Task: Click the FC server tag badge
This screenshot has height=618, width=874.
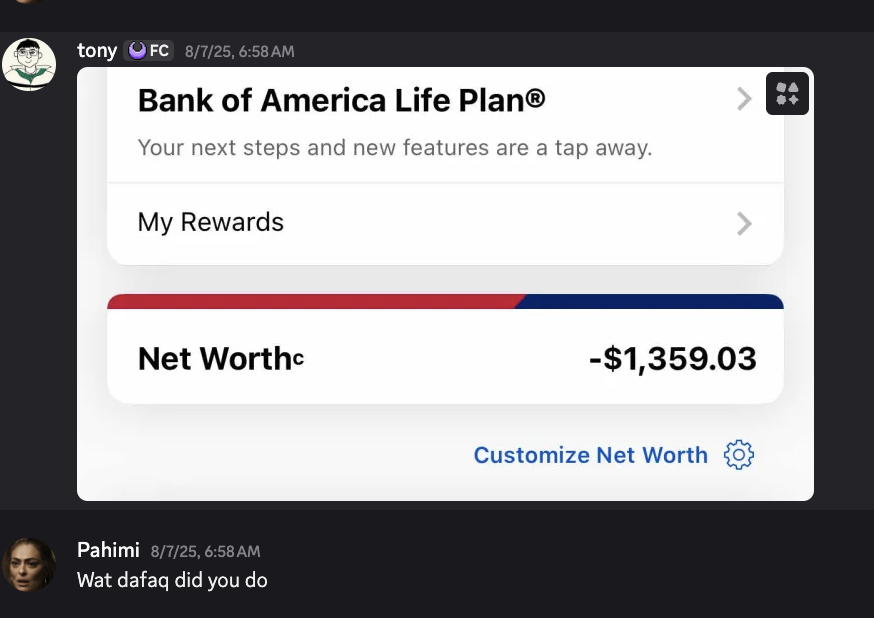Action: click(x=149, y=50)
